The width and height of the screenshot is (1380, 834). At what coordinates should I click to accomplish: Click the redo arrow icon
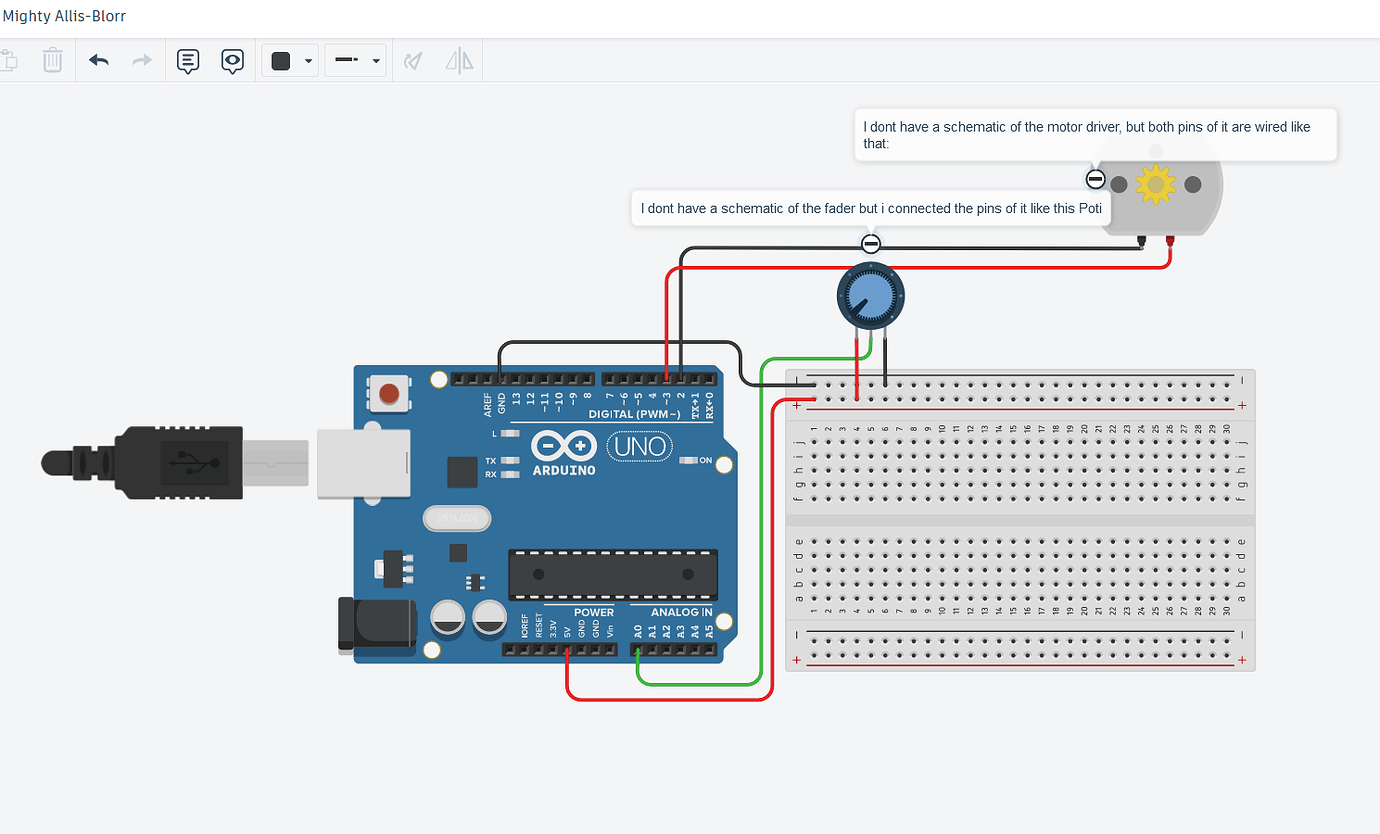coord(142,61)
